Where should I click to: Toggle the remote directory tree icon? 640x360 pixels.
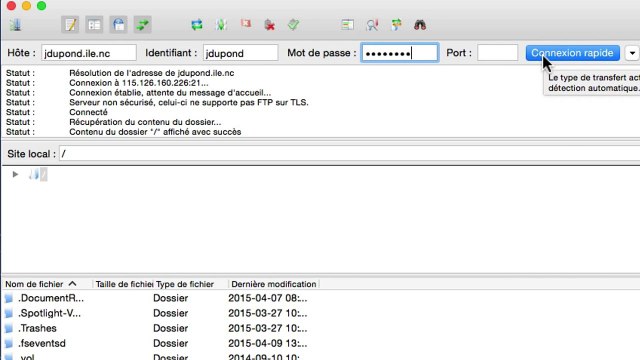(x=119, y=25)
